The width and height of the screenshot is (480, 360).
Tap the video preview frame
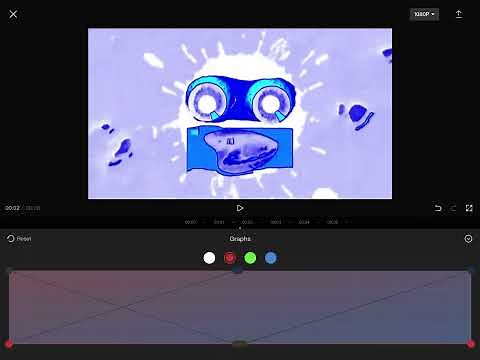pos(240,113)
